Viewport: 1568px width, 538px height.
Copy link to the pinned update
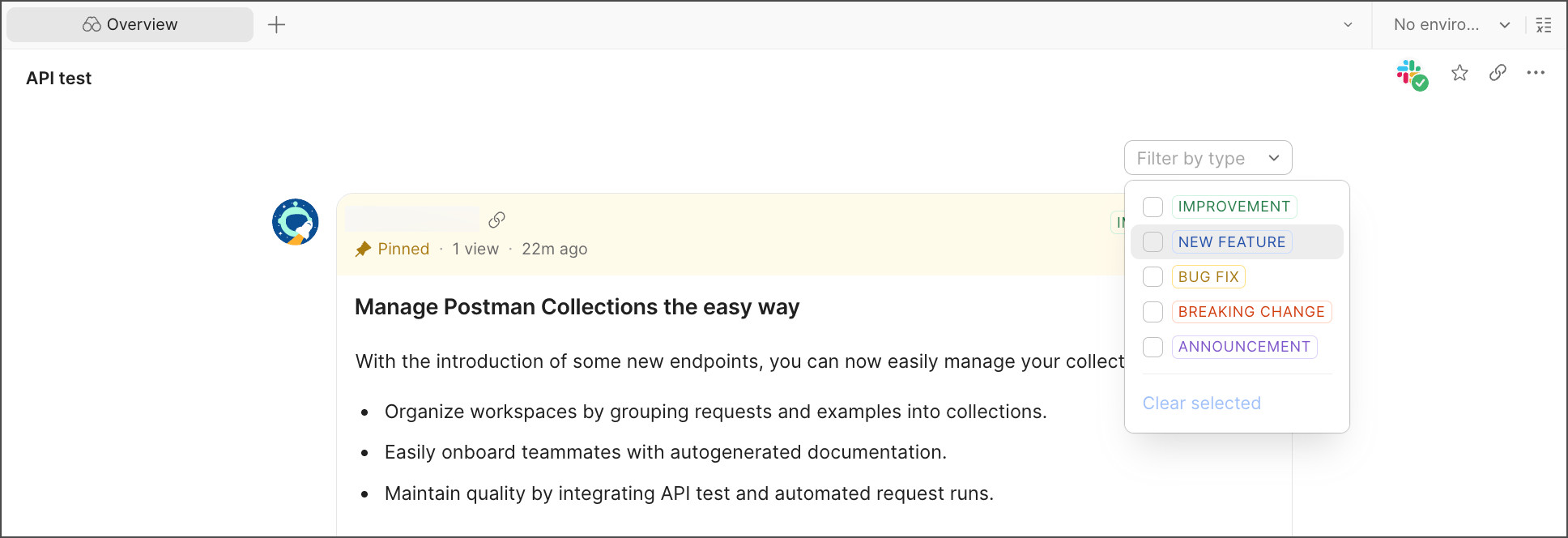point(496,220)
